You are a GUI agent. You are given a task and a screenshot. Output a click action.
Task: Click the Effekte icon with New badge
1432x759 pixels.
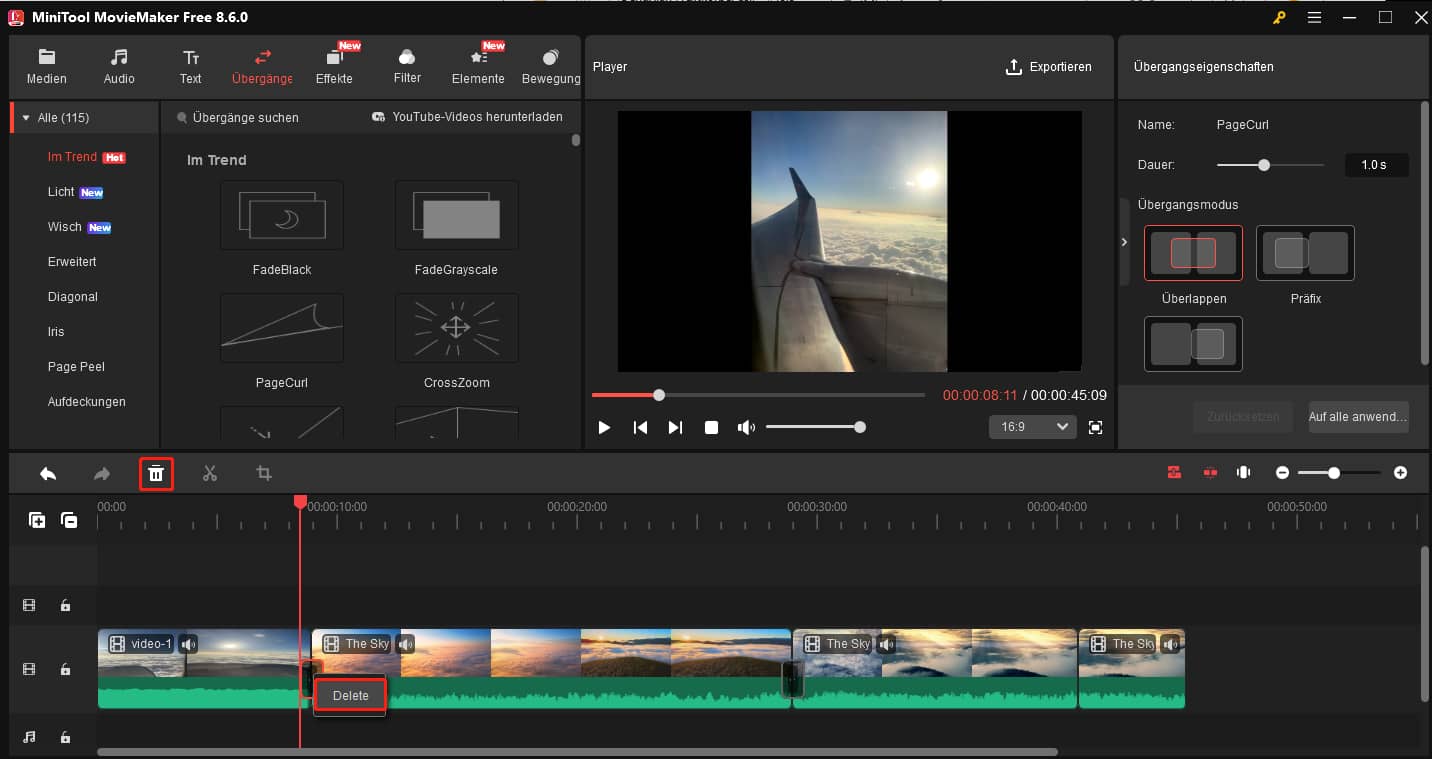point(335,65)
